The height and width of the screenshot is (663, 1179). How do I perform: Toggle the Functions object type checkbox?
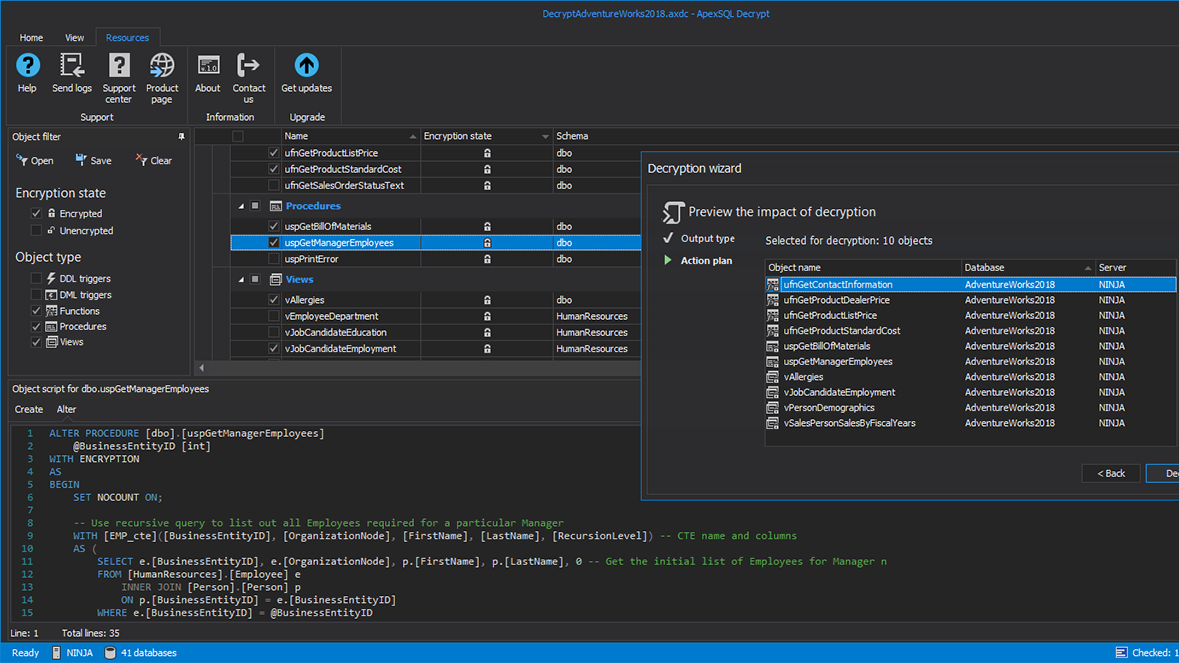[x=36, y=310]
